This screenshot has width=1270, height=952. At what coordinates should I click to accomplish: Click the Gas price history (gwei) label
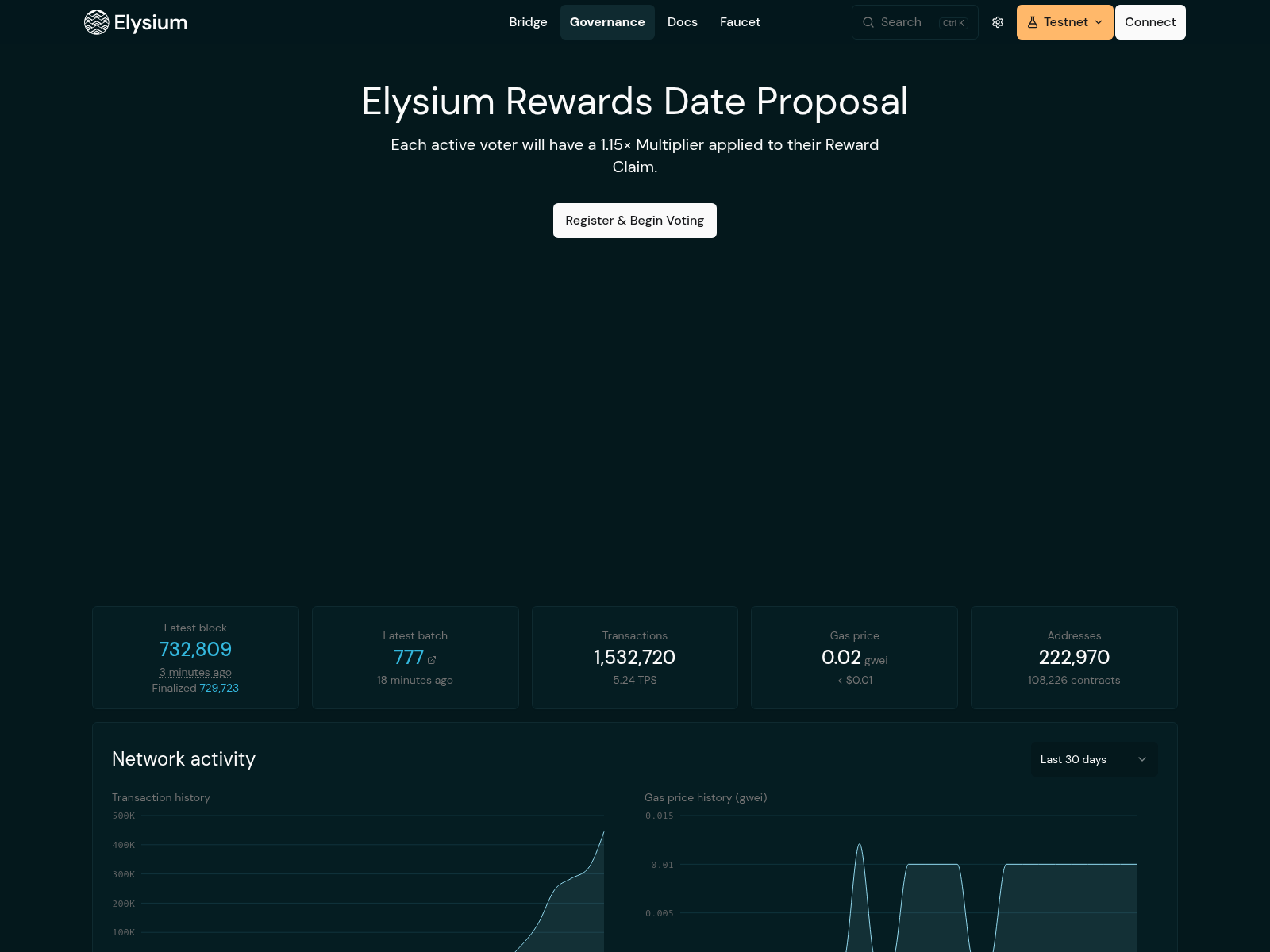[706, 797]
